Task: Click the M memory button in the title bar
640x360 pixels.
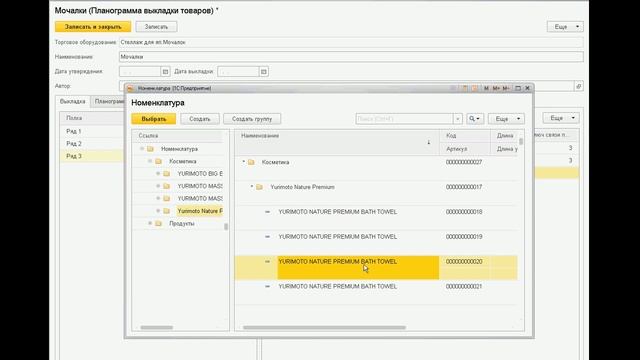Action: 486,88
